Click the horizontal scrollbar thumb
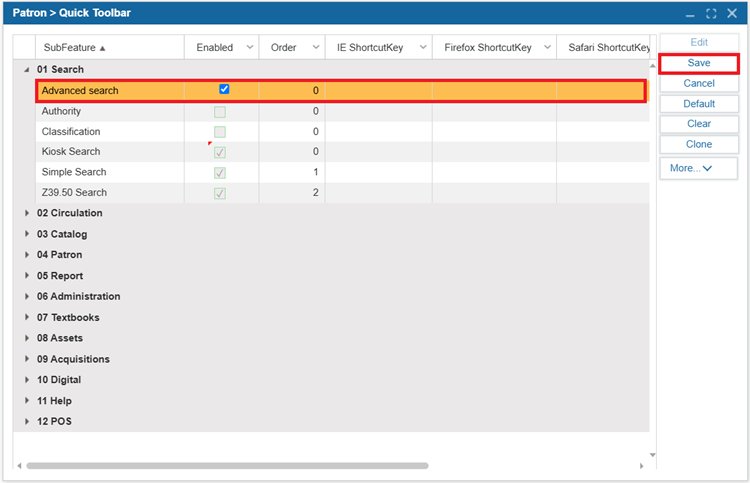This screenshot has height=483, width=750. [228, 466]
